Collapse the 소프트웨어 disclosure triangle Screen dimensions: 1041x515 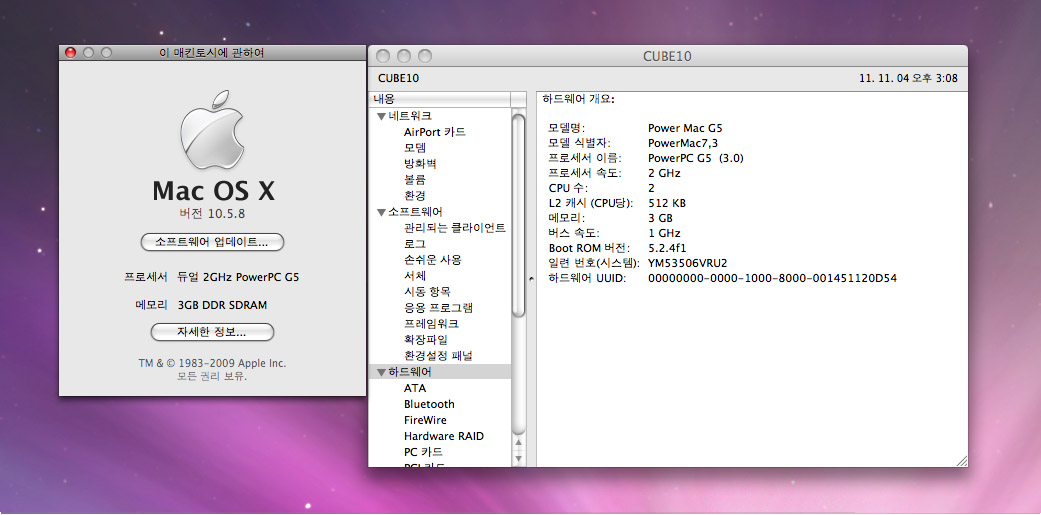click(x=381, y=212)
